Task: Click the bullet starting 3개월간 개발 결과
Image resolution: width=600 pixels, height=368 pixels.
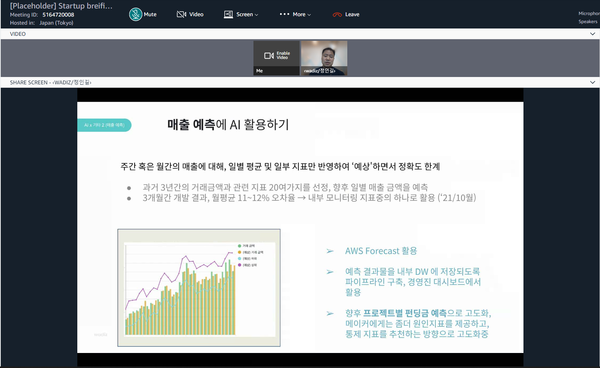Action: click(309, 198)
